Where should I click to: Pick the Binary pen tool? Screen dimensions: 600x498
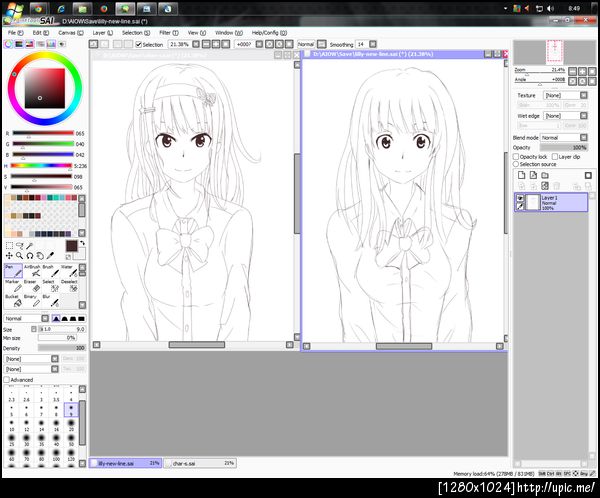coord(32,301)
